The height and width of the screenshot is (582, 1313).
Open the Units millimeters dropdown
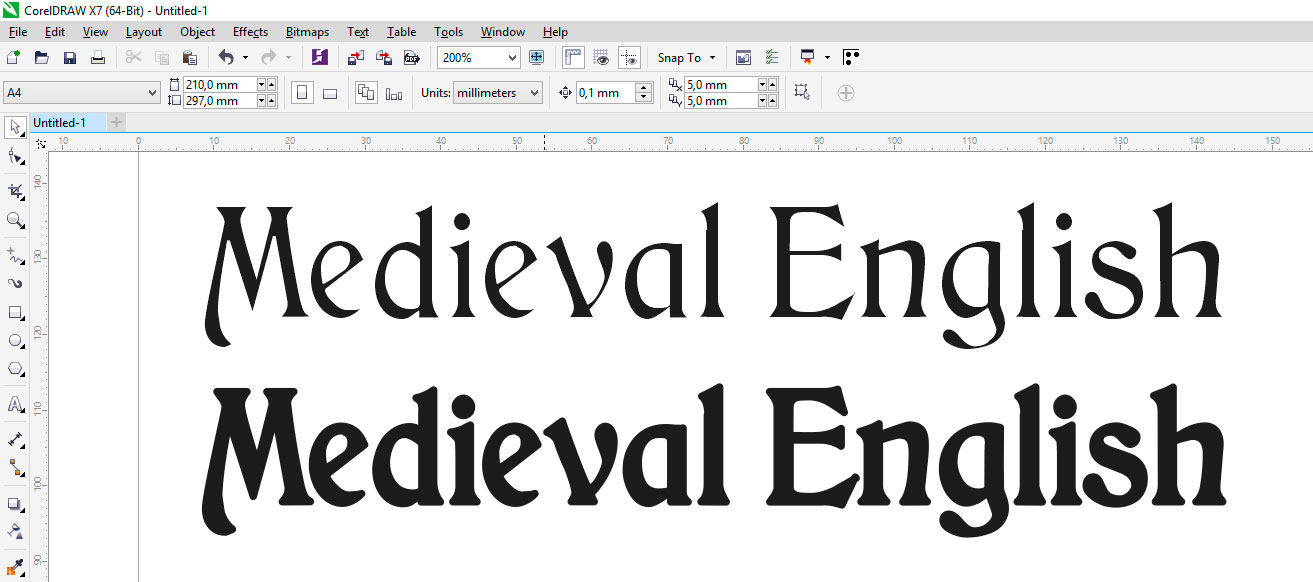tap(534, 93)
